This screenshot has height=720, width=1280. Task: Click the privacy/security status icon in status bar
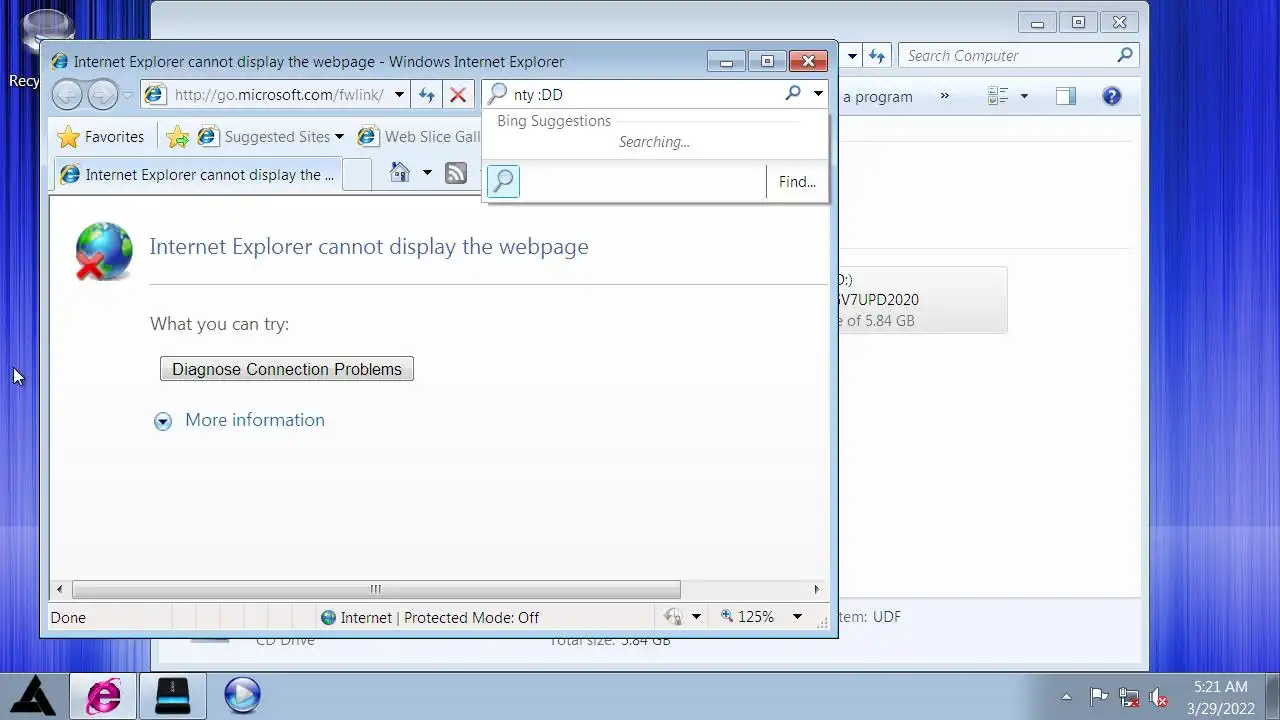(x=674, y=617)
